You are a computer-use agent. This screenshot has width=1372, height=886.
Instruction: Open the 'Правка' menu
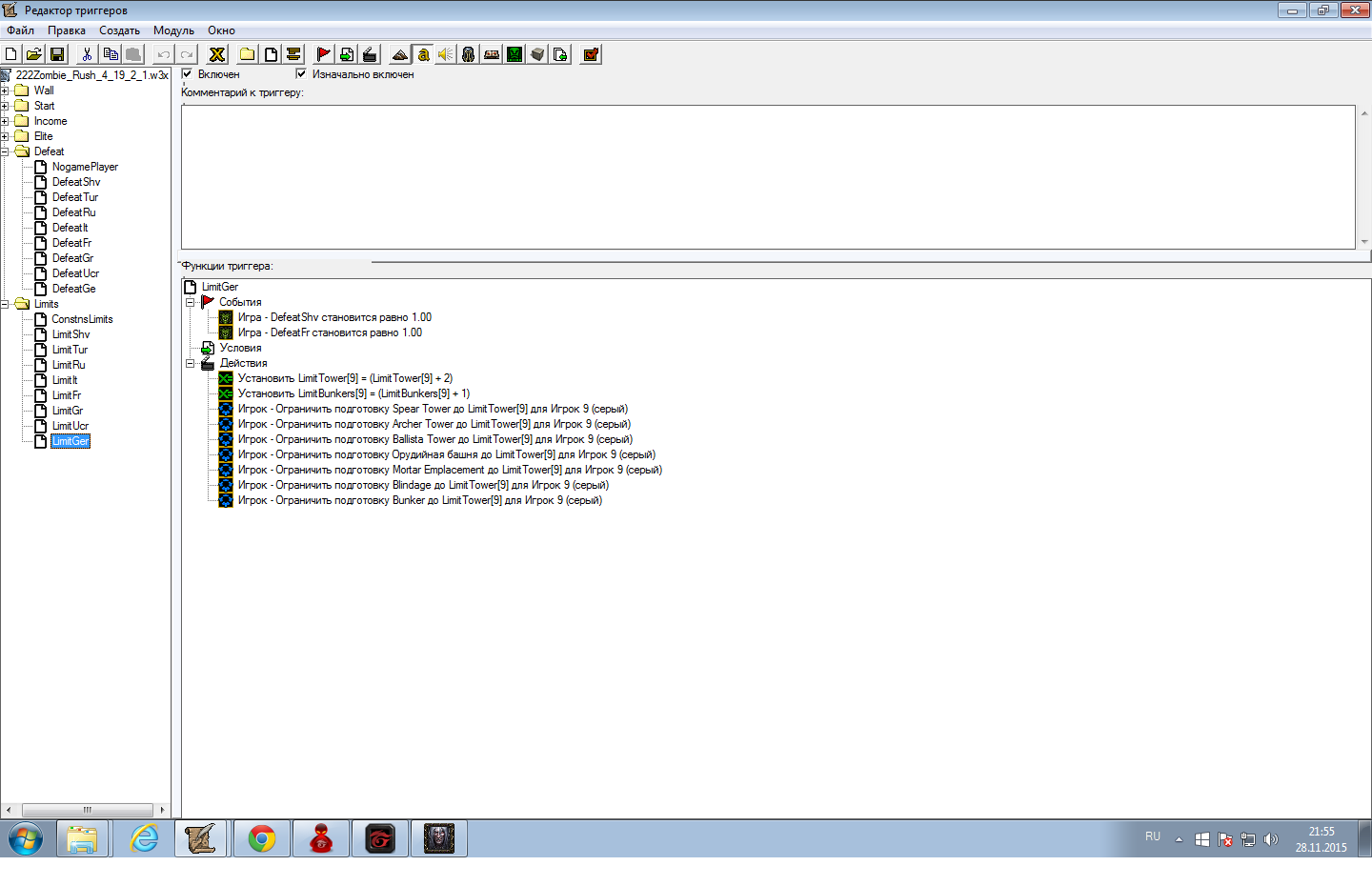click(67, 30)
